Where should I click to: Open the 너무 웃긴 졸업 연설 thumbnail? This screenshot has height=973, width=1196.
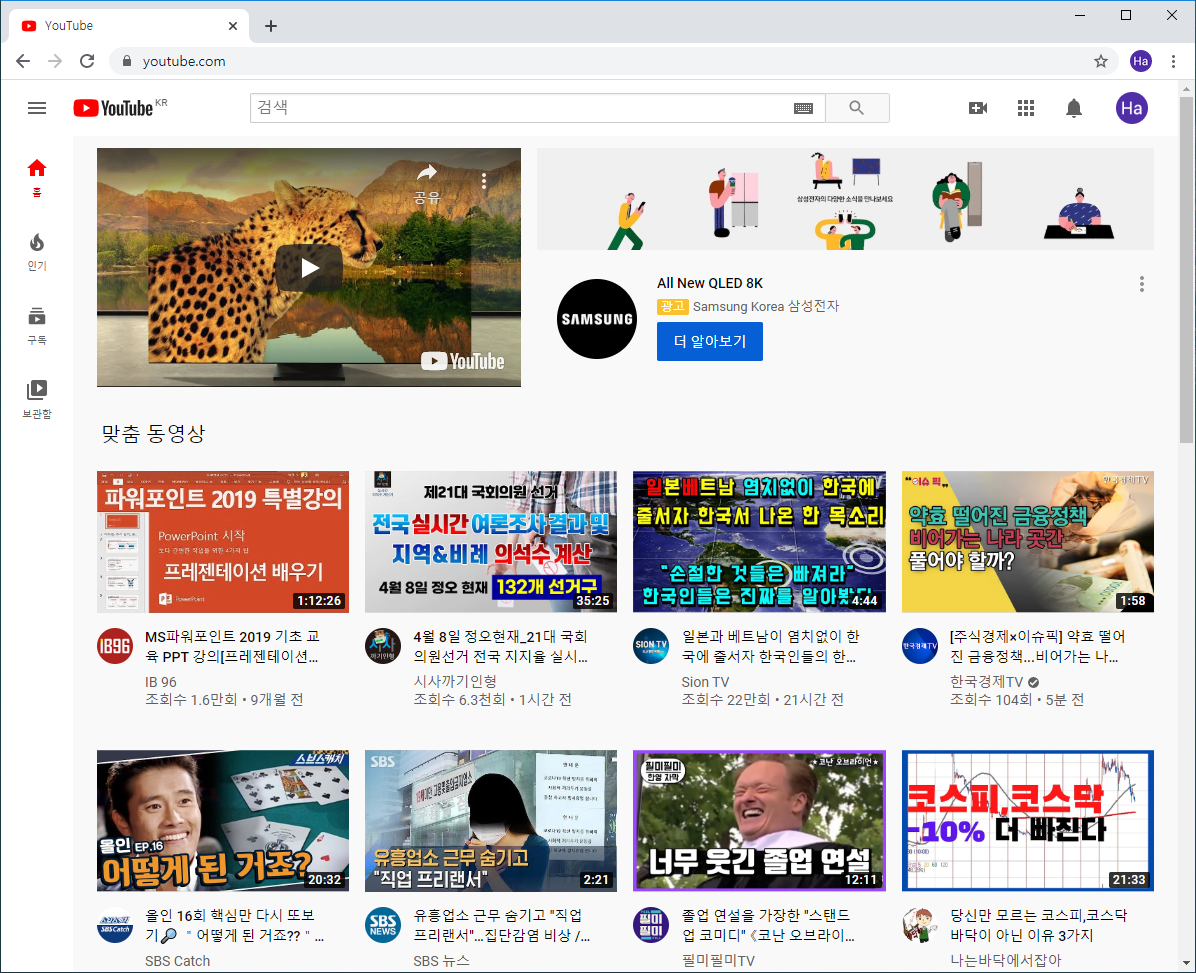pyautogui.click(x=760, y=821)
